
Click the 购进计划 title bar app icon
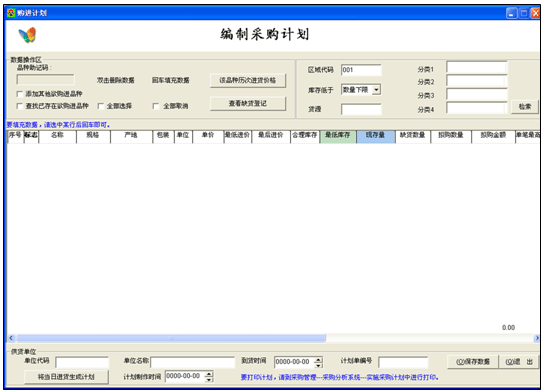click(x=11, y=13)
